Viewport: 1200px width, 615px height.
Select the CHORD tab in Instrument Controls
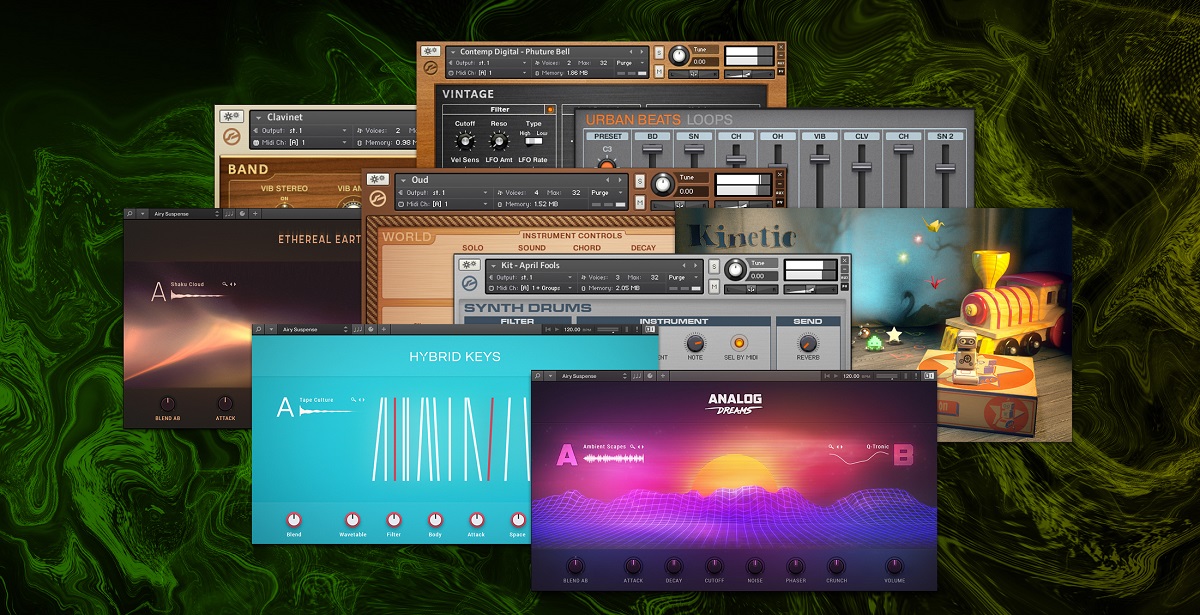click(x=586, y=247)
